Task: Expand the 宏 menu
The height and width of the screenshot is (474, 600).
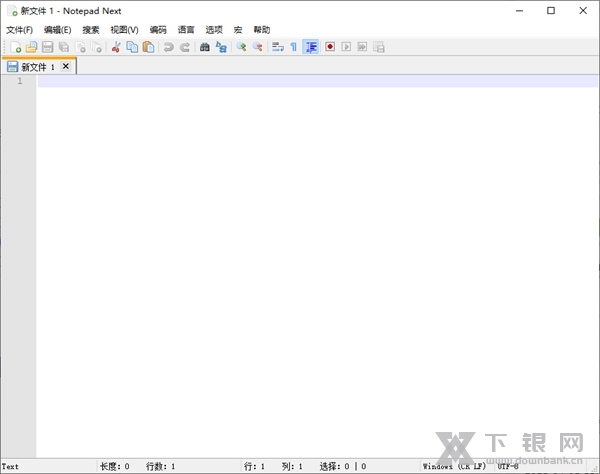Action: point(238,30)
